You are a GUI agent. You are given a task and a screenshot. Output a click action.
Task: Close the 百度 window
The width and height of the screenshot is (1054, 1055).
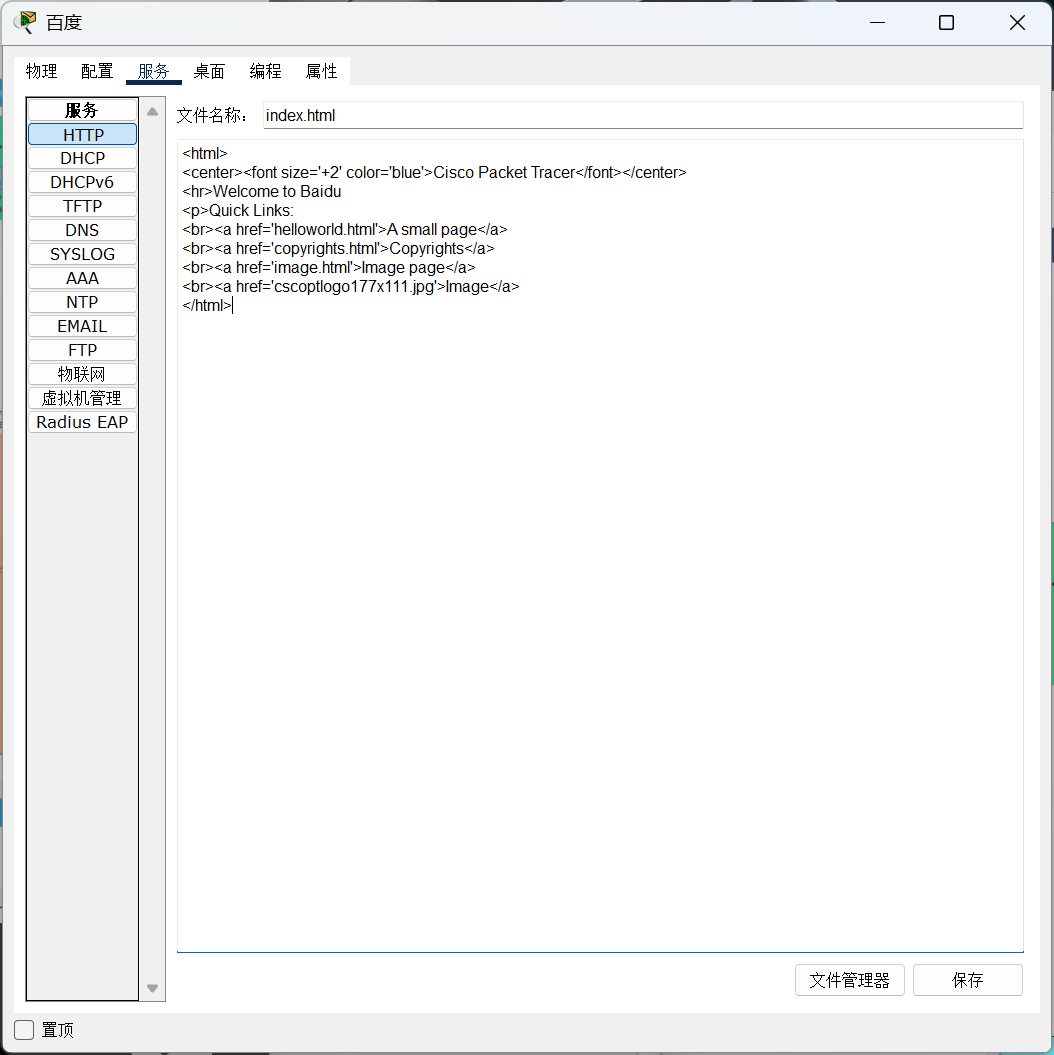pyautogui.click(x=1017, y=22)
